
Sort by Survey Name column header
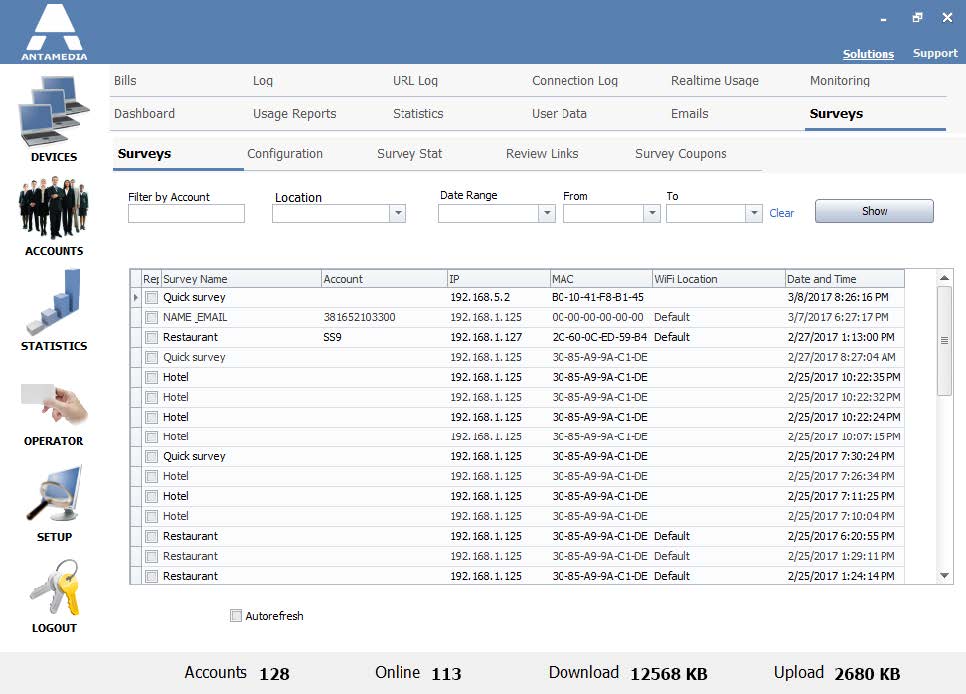tap(241, 279)
